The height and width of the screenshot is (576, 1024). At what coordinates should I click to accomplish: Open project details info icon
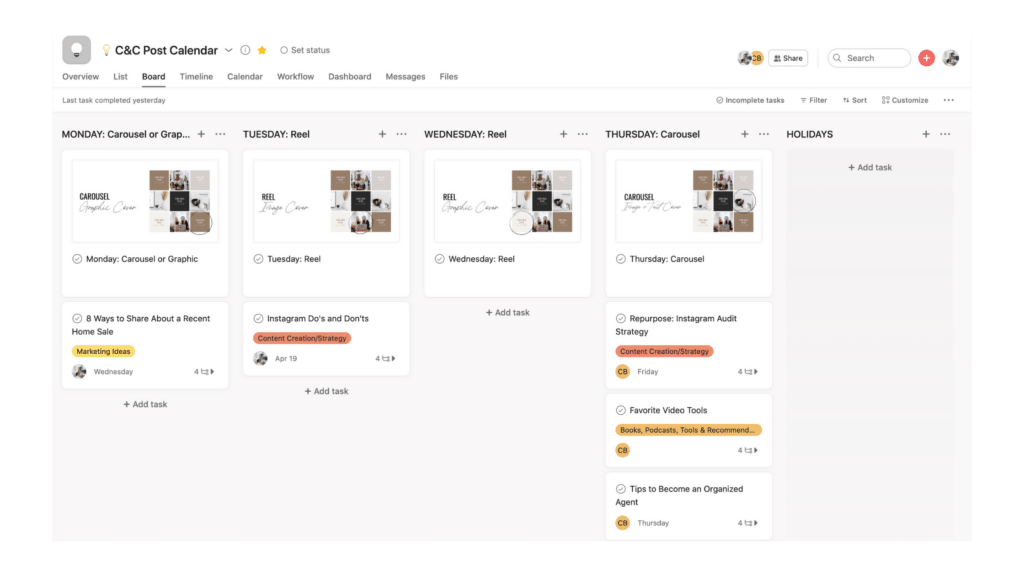pos(245,50)
